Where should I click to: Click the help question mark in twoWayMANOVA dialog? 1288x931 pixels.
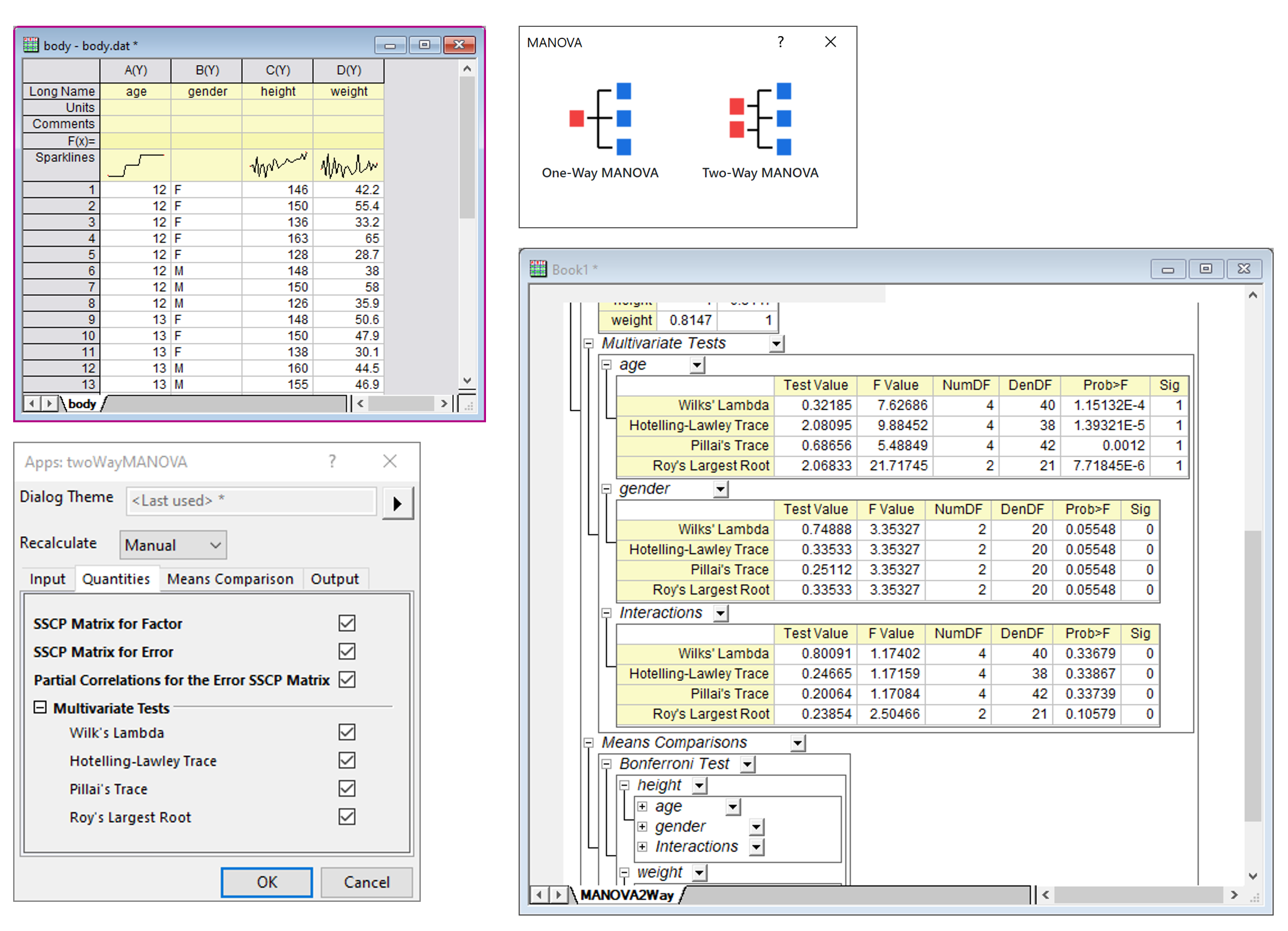332,461
